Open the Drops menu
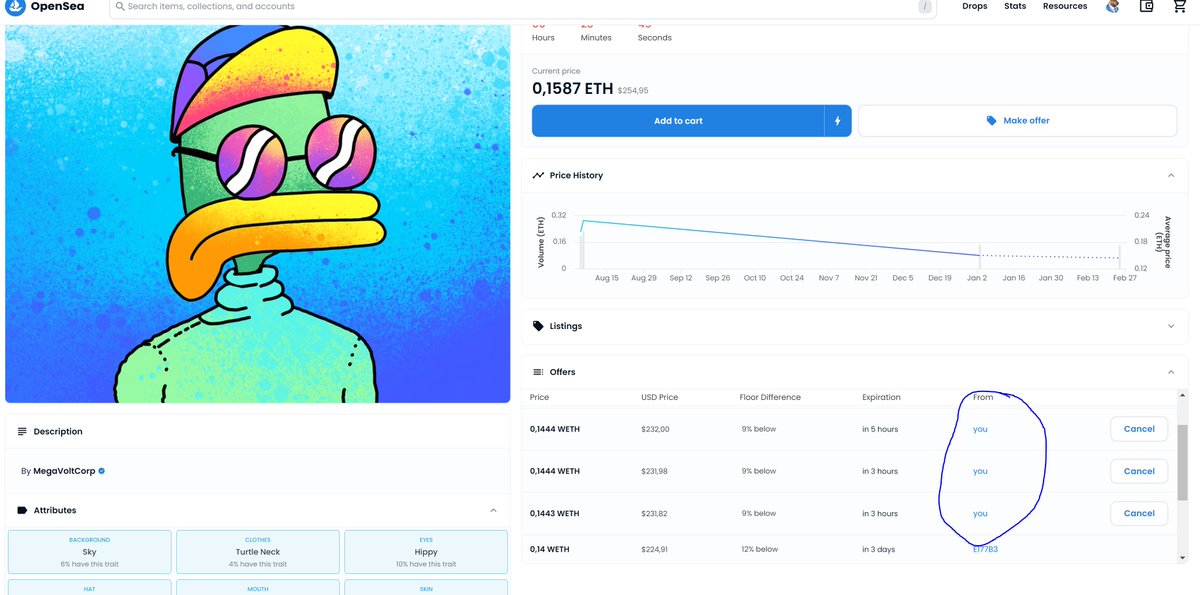Screen dimensions: 1200x595 pos(975,6)
